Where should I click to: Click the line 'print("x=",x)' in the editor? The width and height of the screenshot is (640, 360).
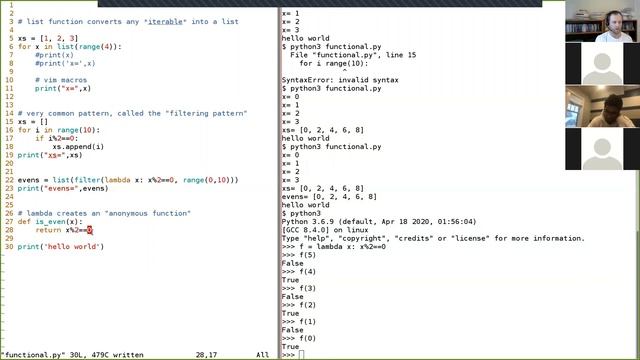point(63,88)
